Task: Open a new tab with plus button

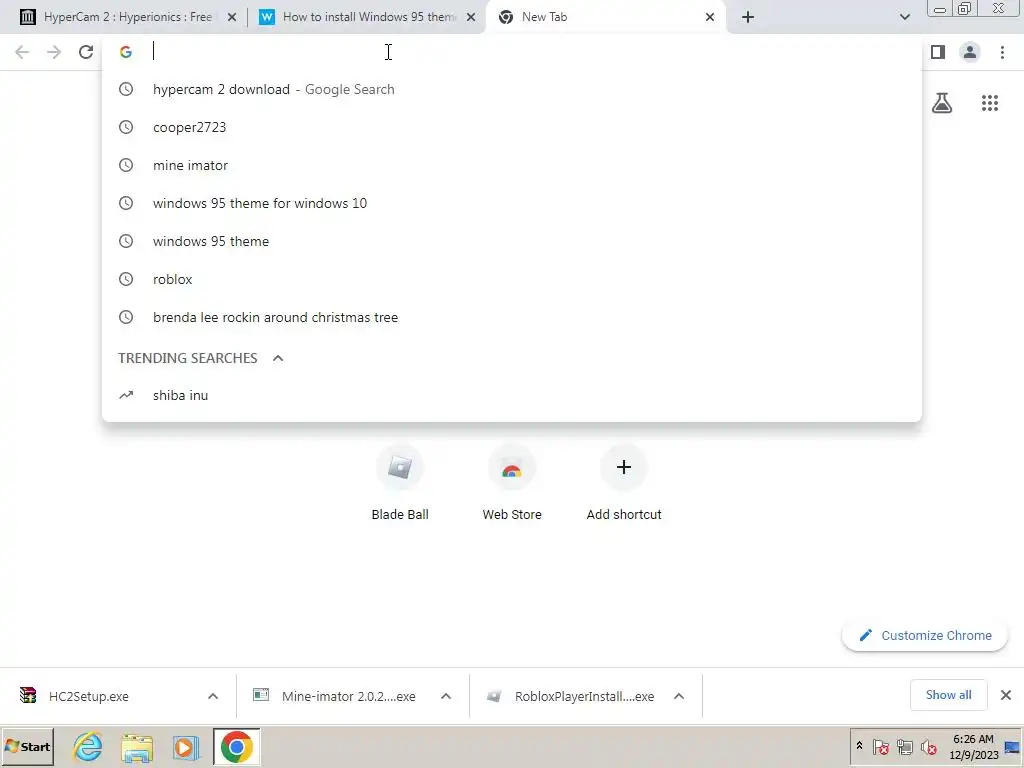Action: (748, 18)
